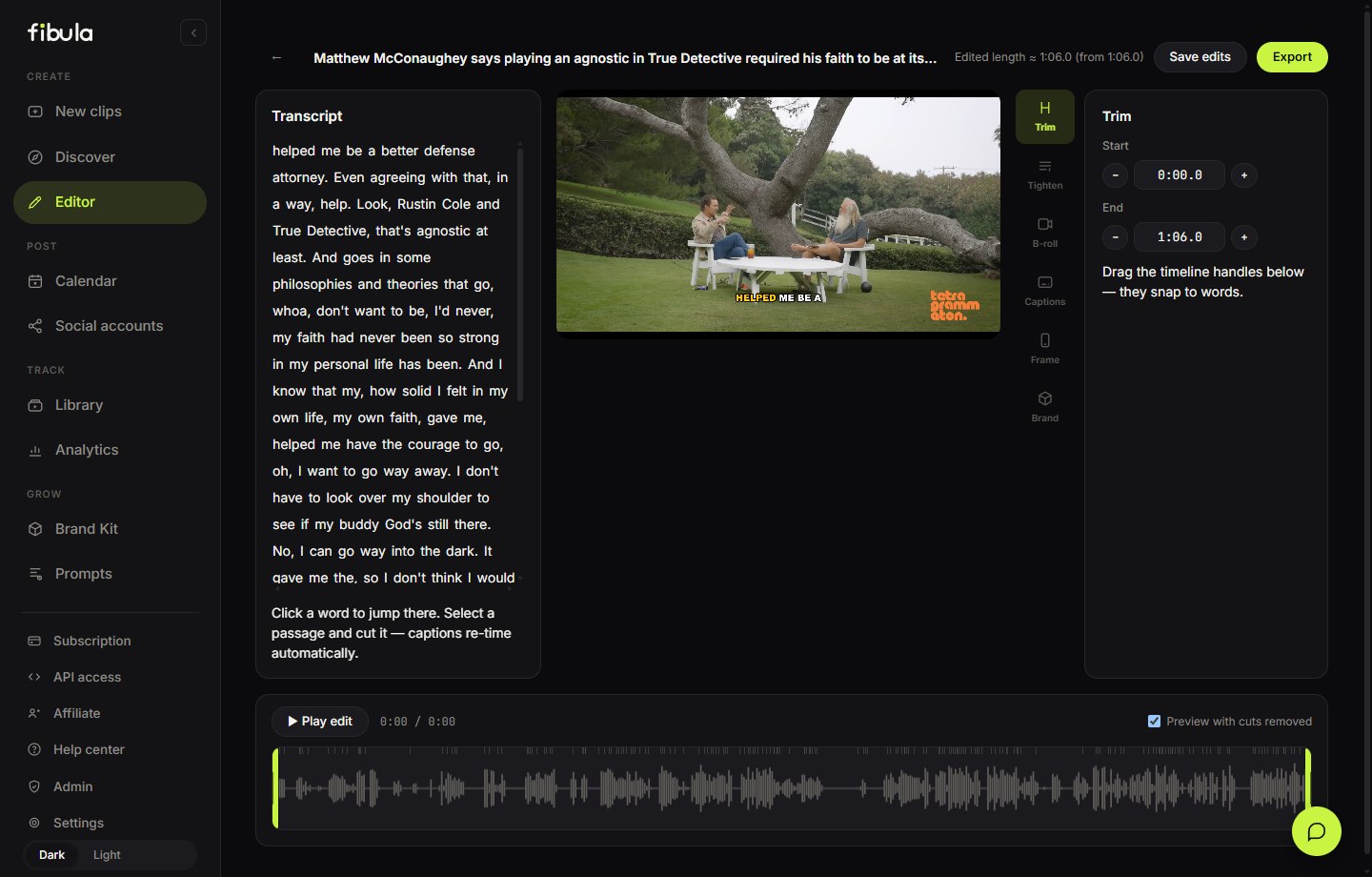Click the right trim handle on timeline

point(1308,788)
